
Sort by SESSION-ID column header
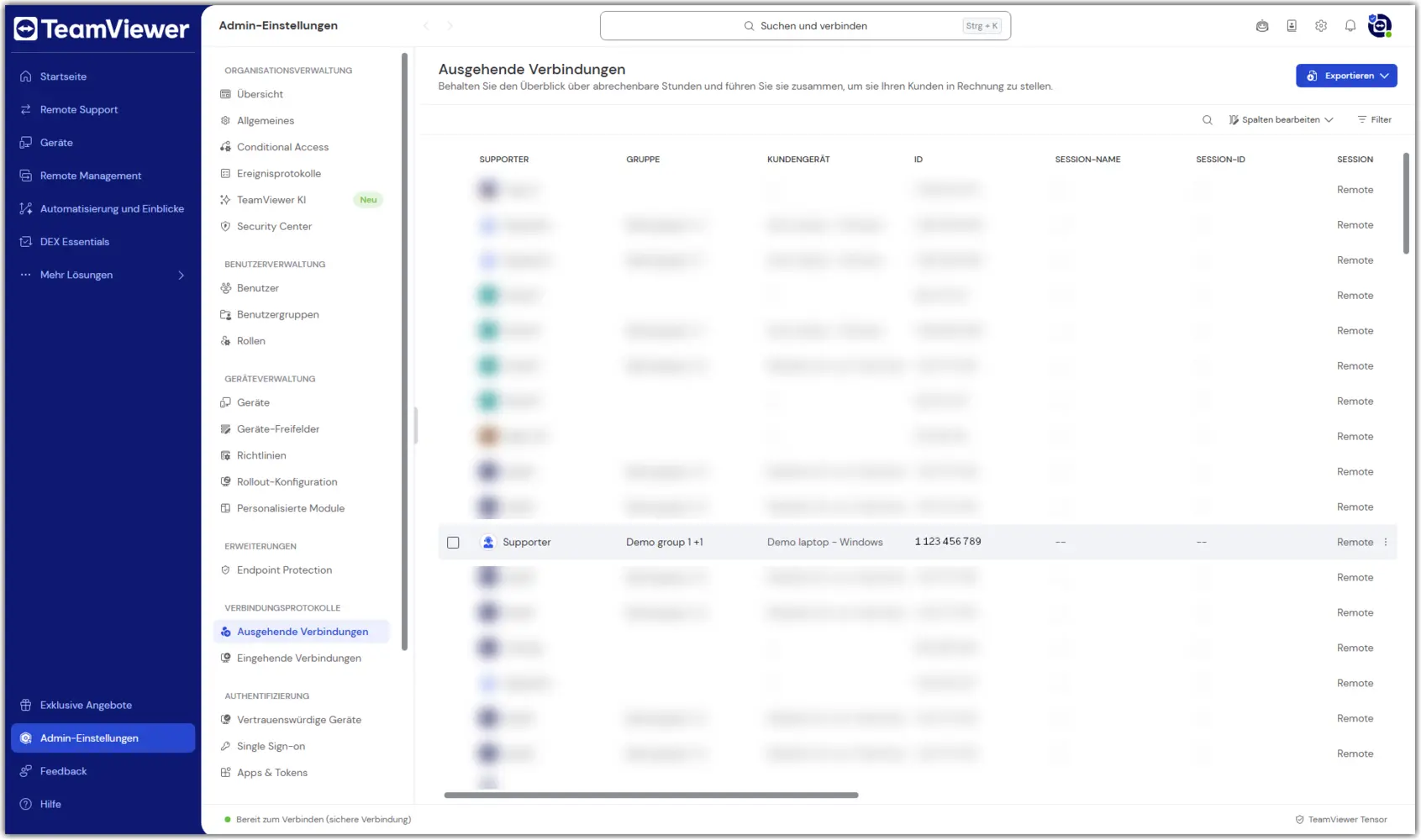1221,160
